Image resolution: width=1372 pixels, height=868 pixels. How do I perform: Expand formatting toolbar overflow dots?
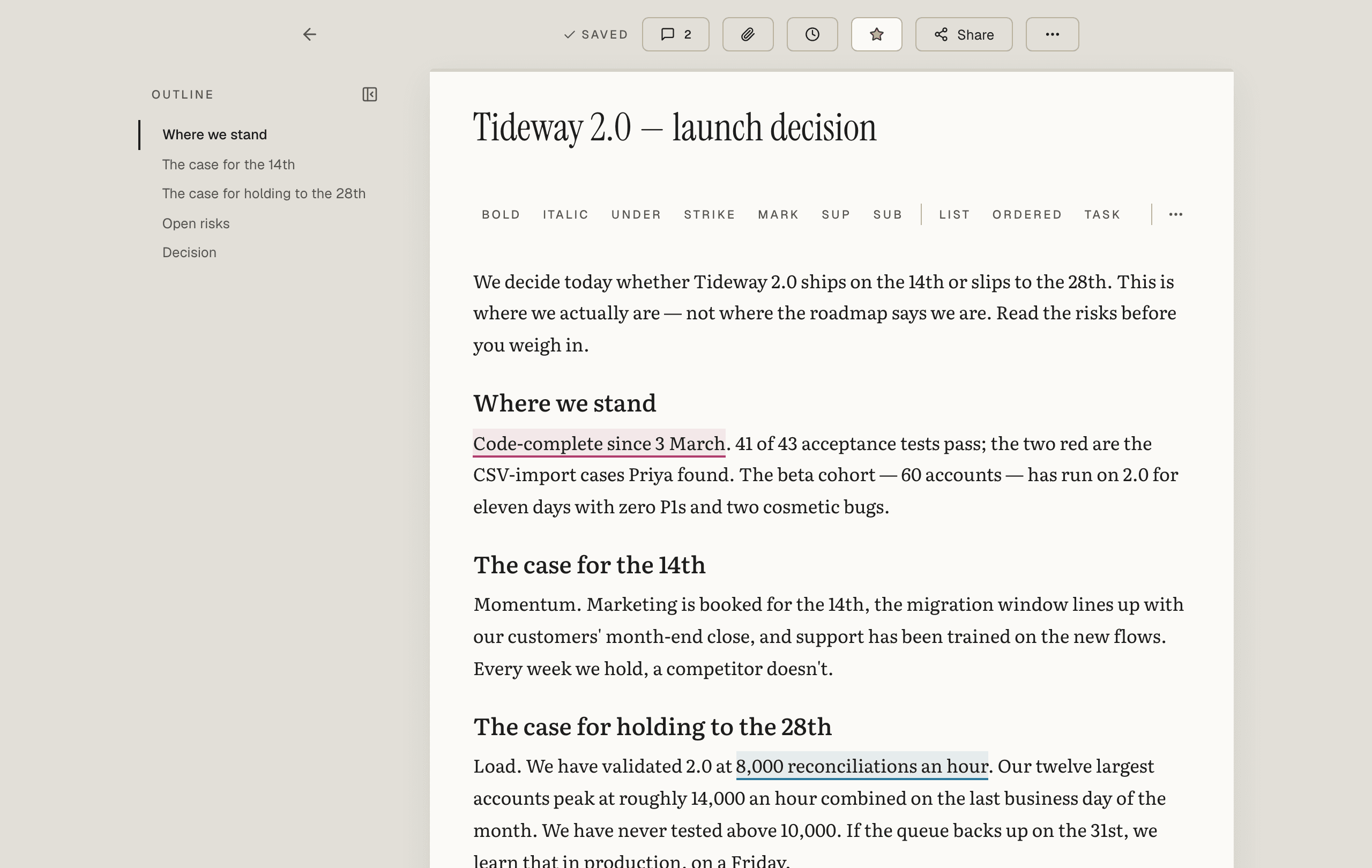pyautogui.click(x=1175, y=214)
